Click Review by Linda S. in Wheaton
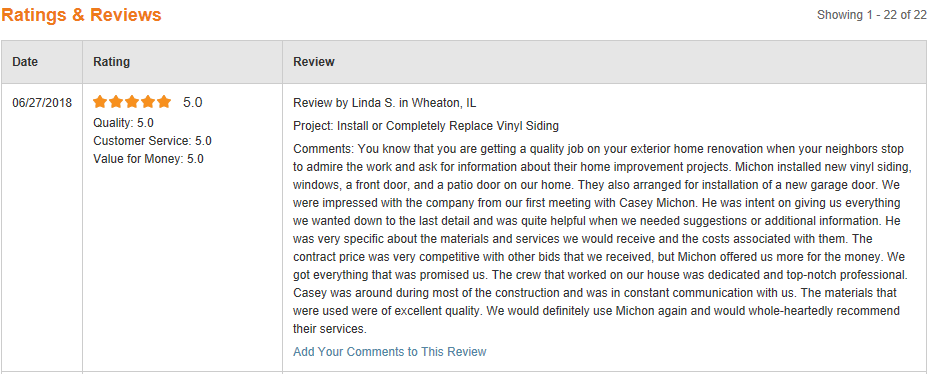Image resolution: width=943 pixels, height=374 pixels. point(384,103)
